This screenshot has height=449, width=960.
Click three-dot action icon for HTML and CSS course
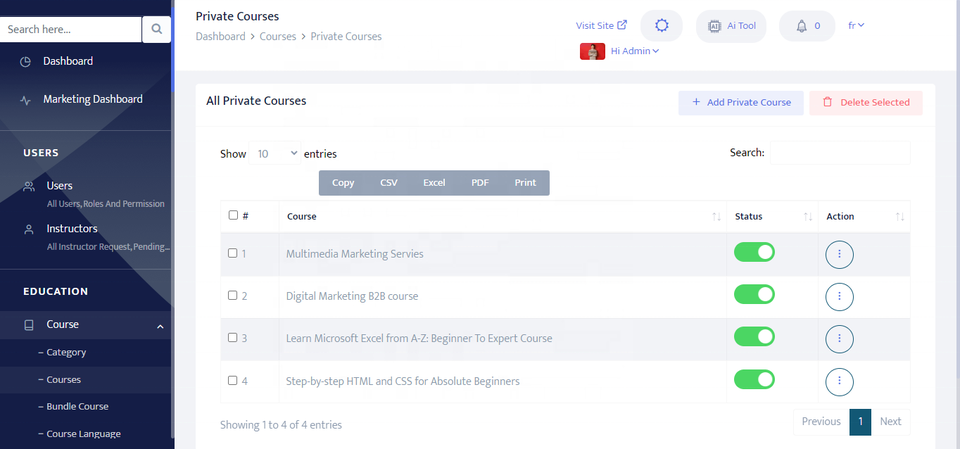pos(839,381)
